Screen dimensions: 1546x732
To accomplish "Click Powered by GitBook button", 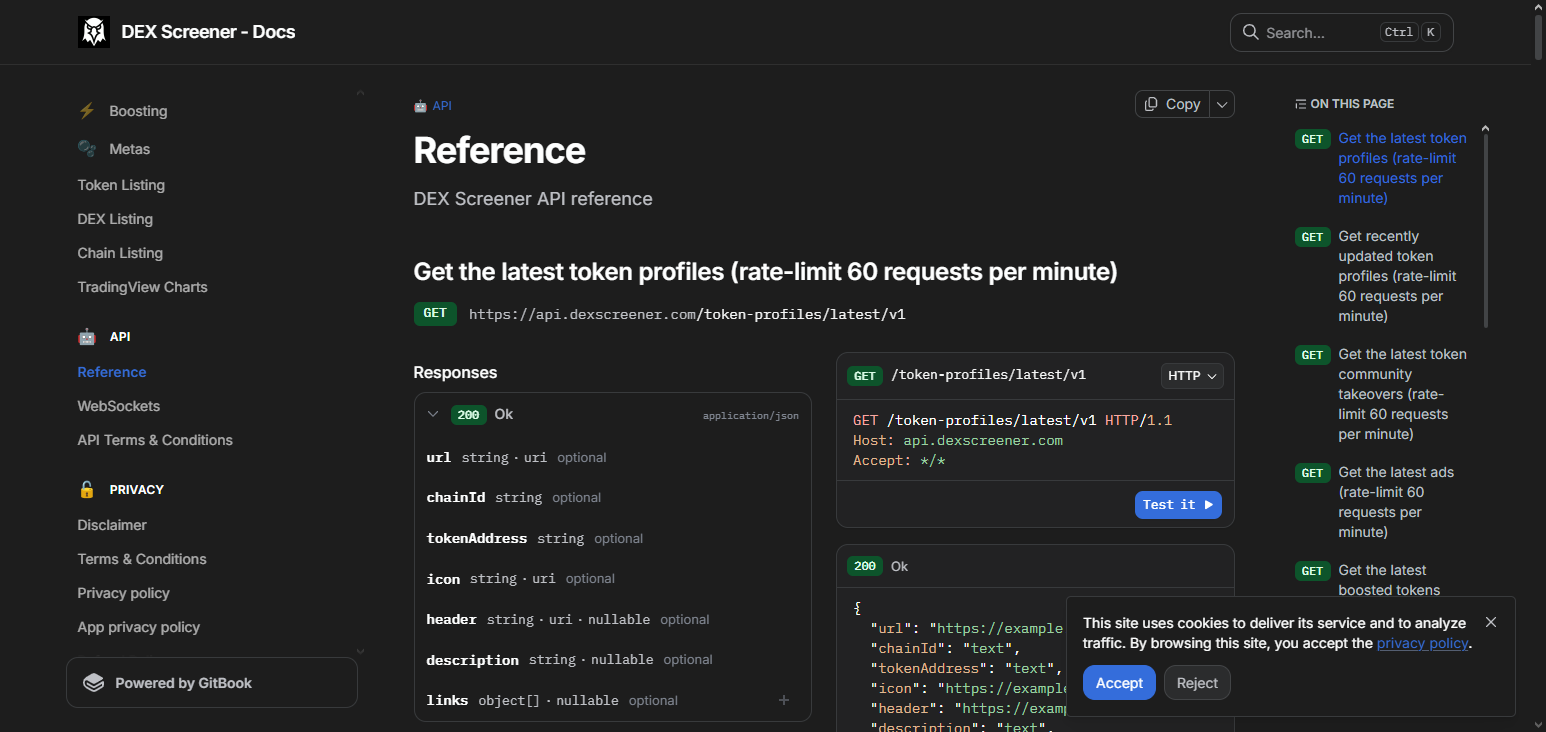I will (212, 683).
